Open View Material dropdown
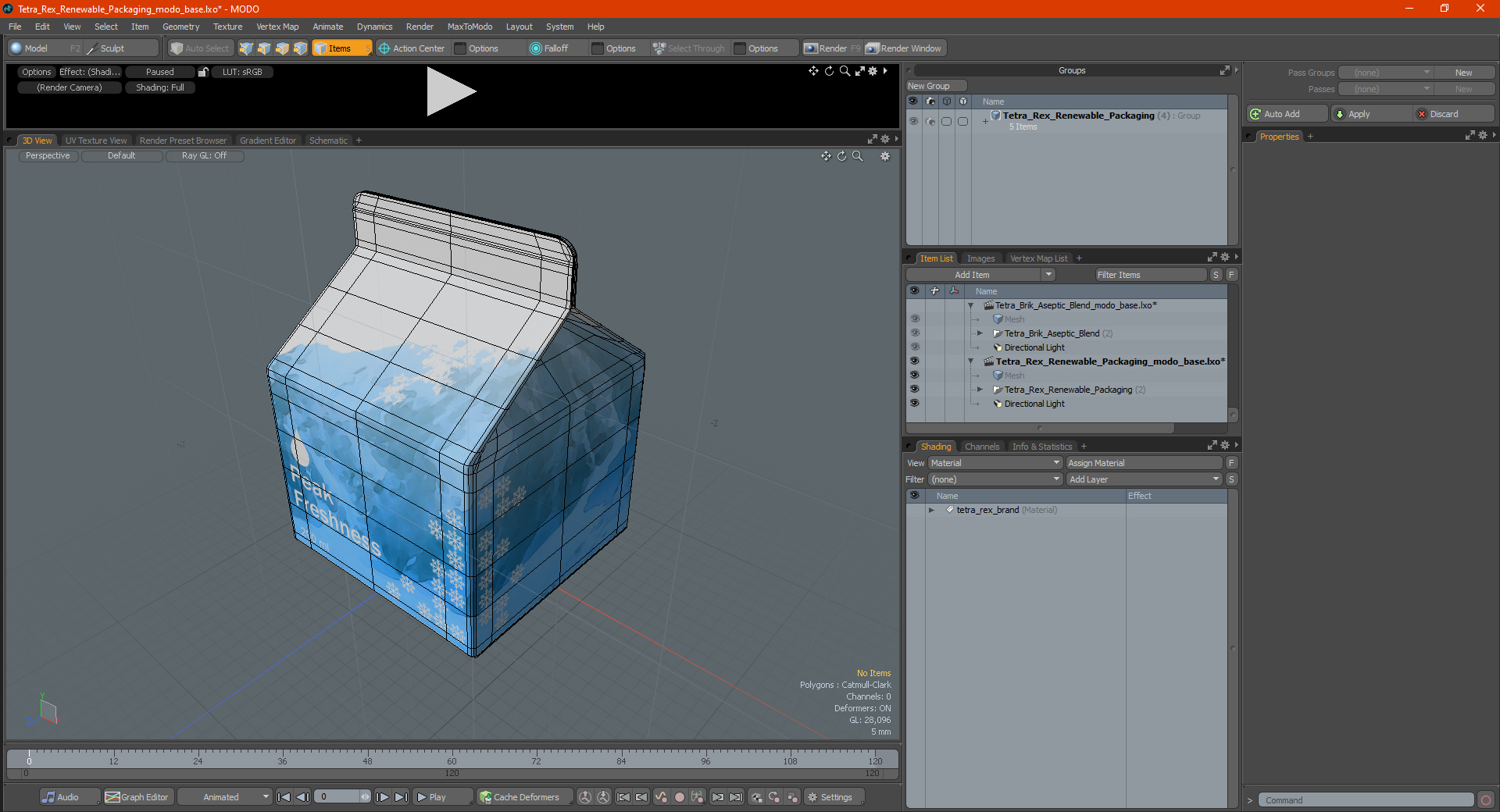This screenshot has width=1500, height=812. point(995,463)
